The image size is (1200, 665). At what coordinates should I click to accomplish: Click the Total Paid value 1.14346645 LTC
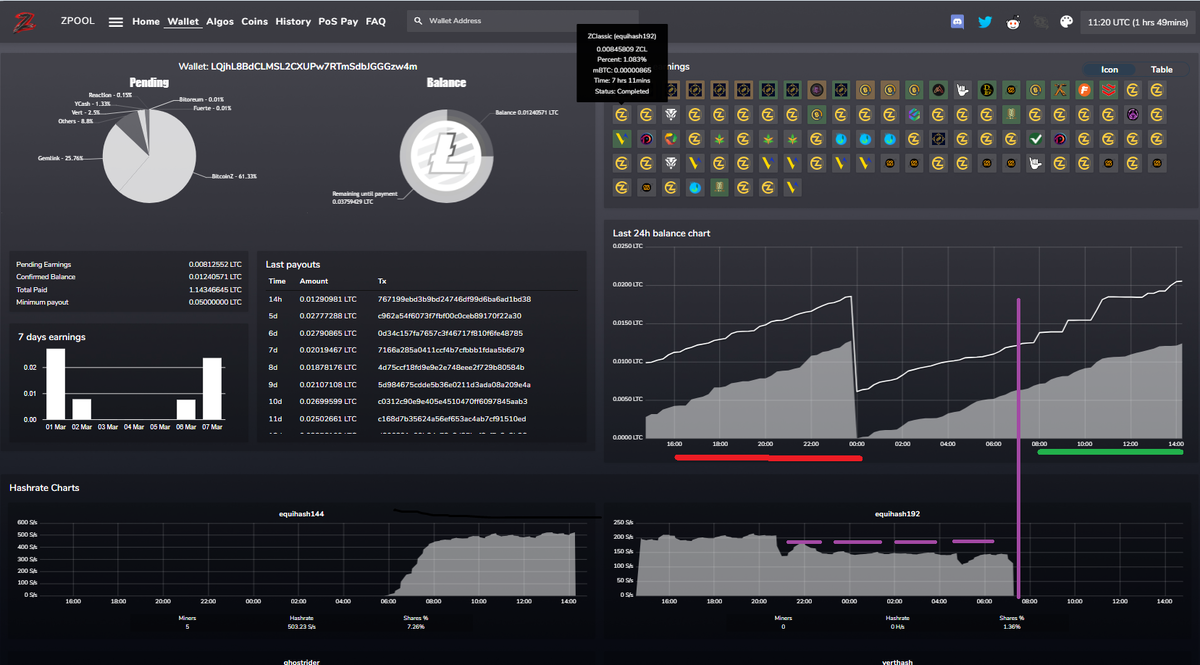[x=215, y=289]
